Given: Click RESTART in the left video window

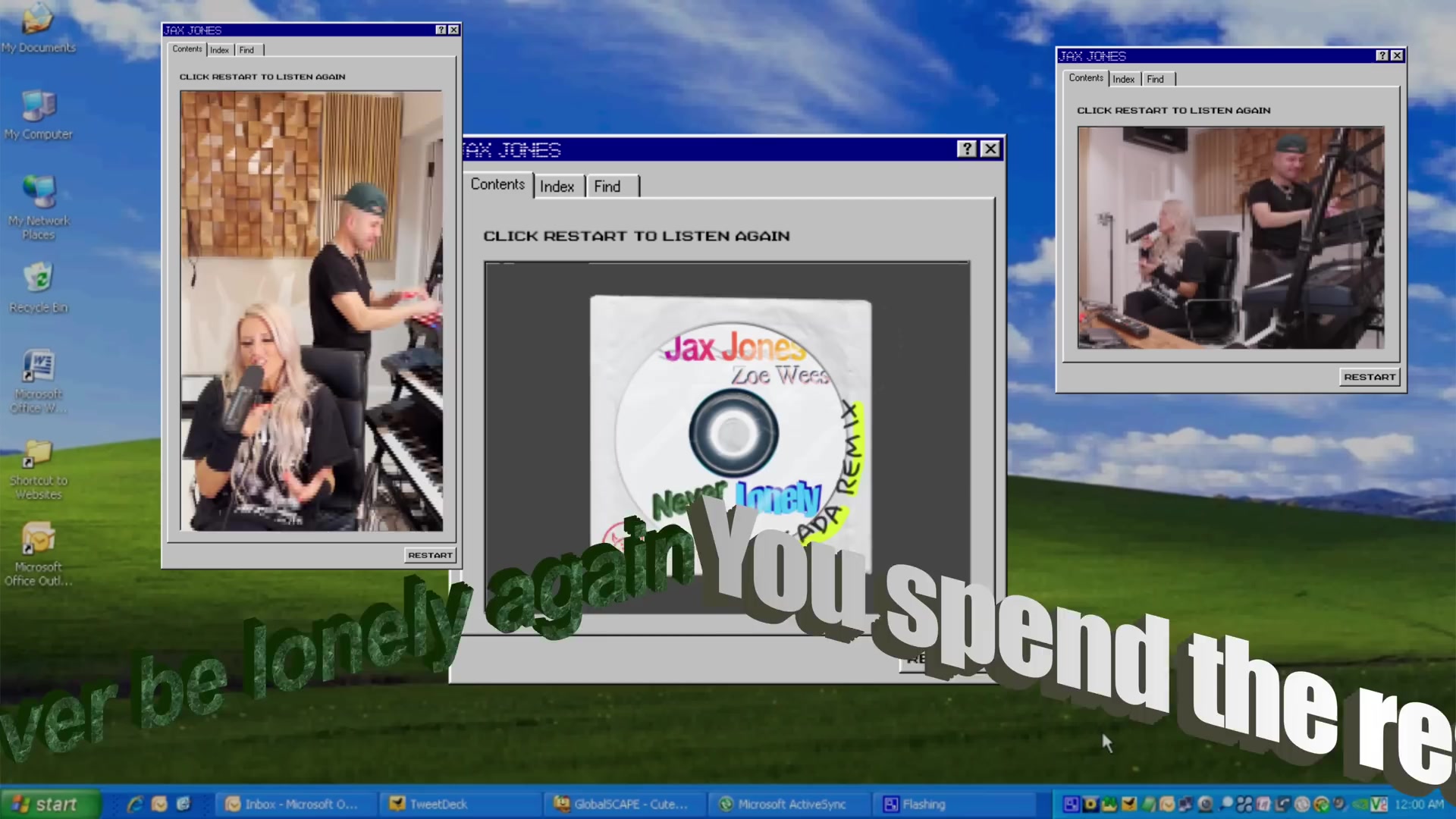Looking at the screenshot, I should coord(430,555).
